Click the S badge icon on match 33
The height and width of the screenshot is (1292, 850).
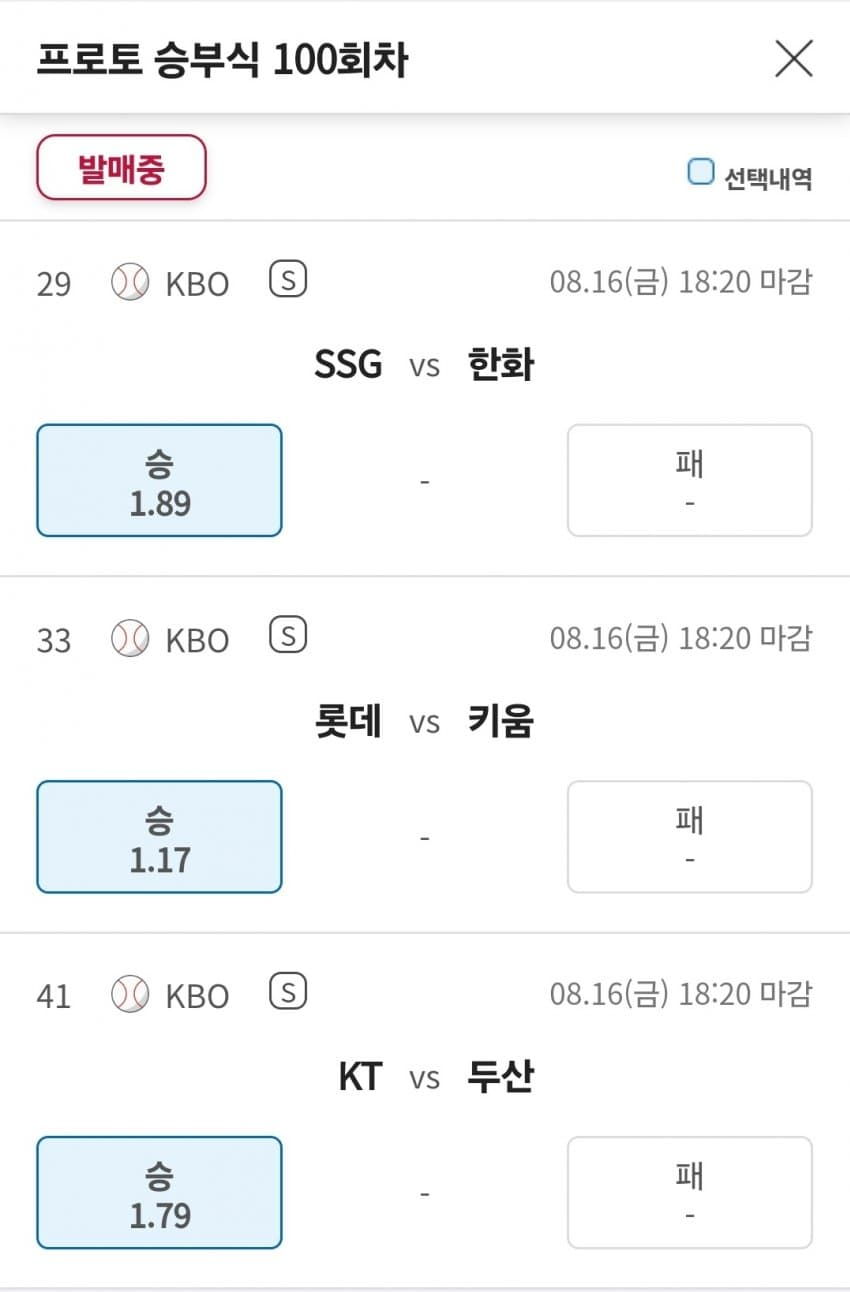tap(288, 637)
